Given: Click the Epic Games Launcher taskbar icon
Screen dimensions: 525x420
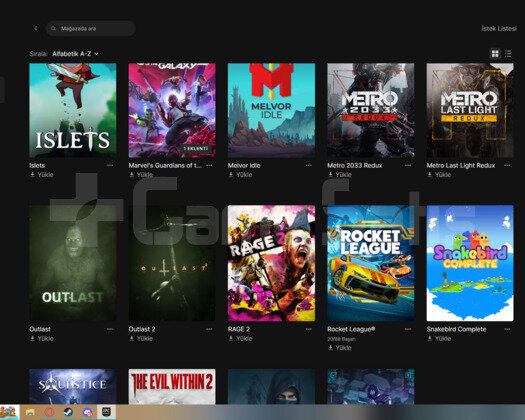Looking at the screenshot, I should 106,412.
